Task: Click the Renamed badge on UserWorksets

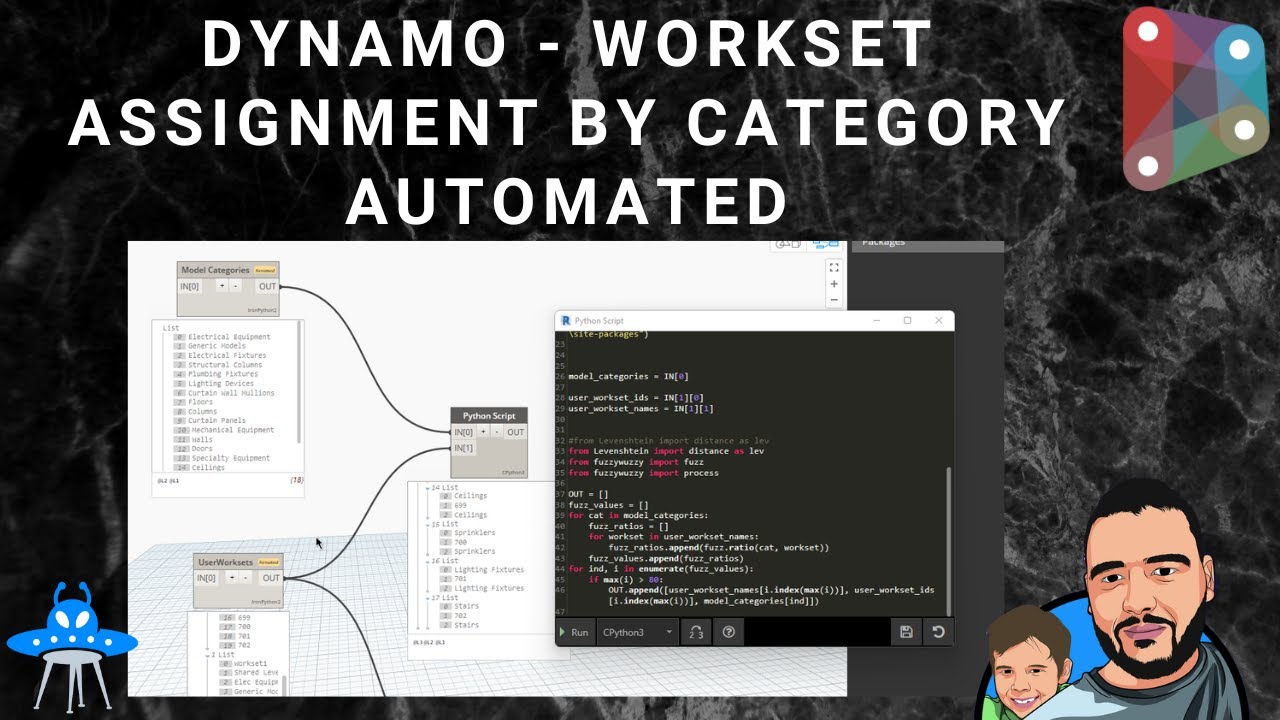Action: 268,562
